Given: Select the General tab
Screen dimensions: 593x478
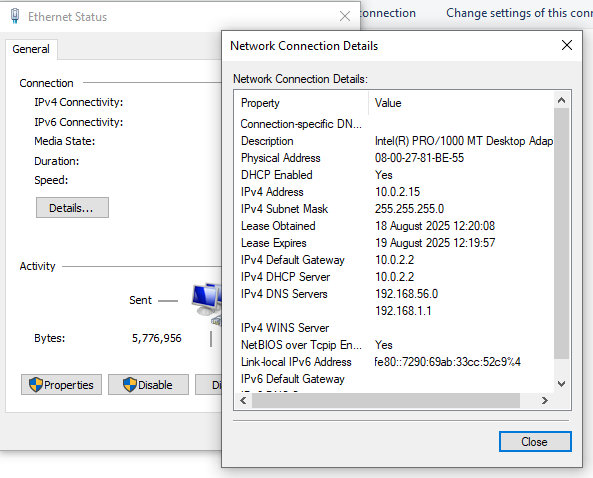Looking at the screenshot, I should 31,49.
